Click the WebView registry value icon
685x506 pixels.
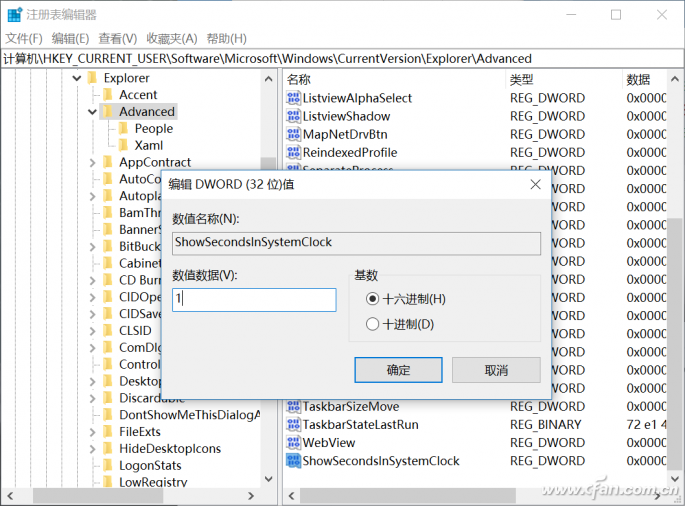coord(294,443)
